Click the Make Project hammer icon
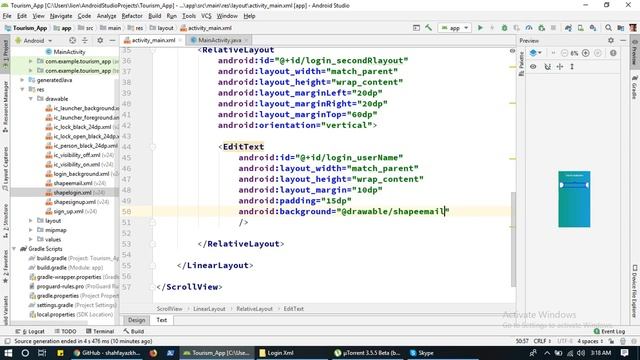 click(429, 28)
